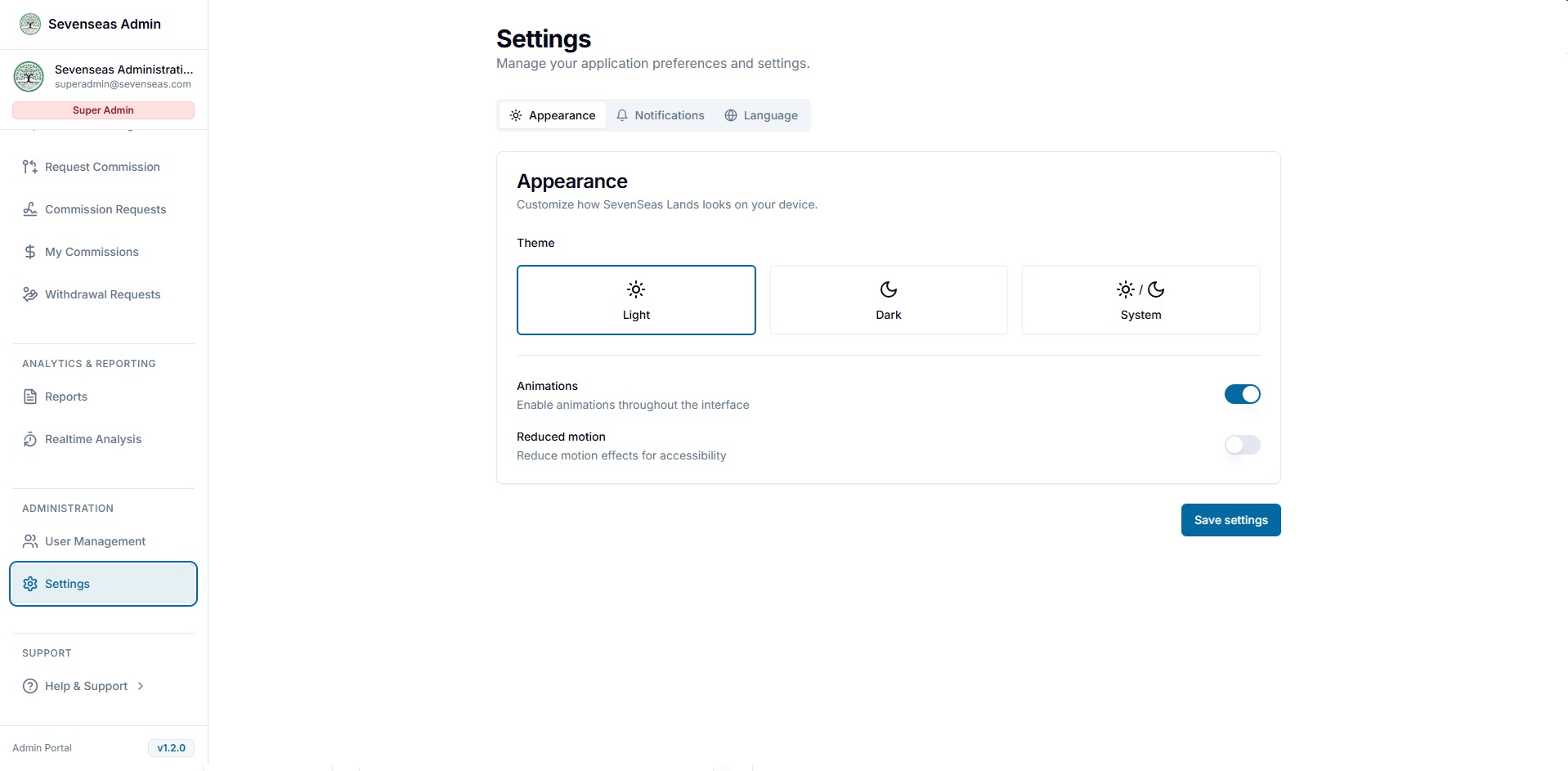1568x771 pixels.
Task: Expand the Help & Support chevron
Action: [141, 686]
